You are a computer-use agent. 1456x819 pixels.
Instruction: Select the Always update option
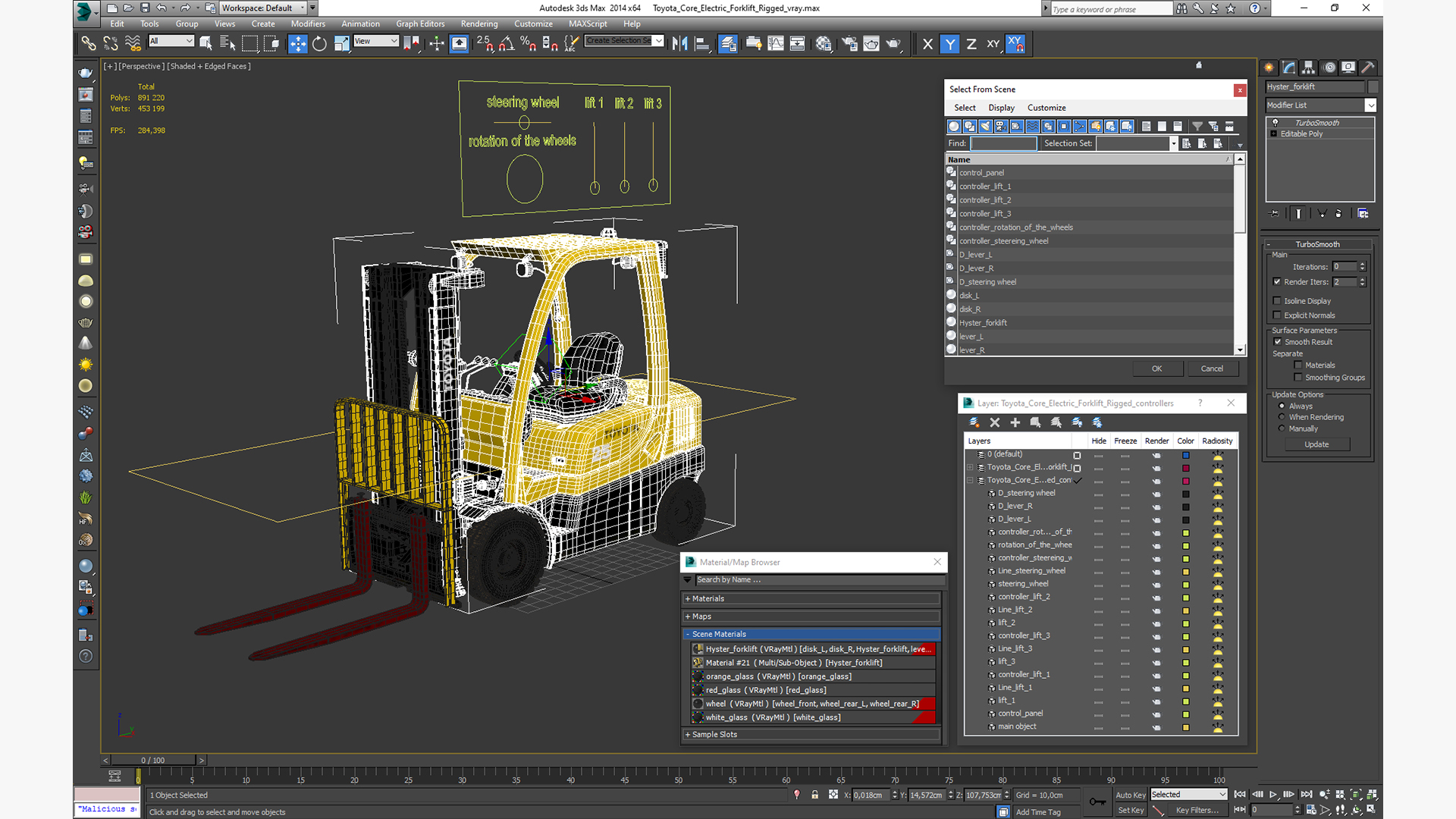(1282, 406)
